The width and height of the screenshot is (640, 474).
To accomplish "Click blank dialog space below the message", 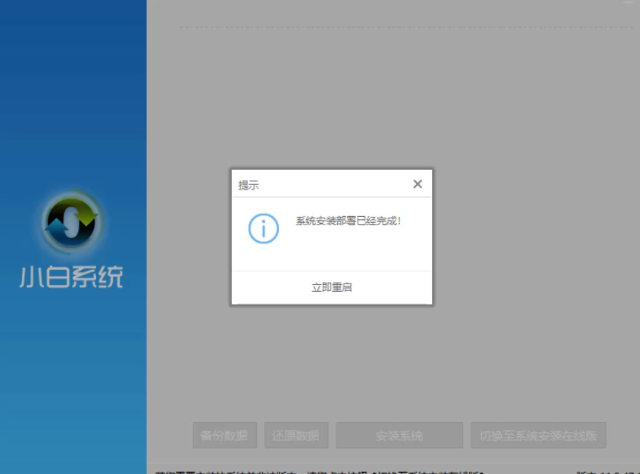I will tap(330, 255).
